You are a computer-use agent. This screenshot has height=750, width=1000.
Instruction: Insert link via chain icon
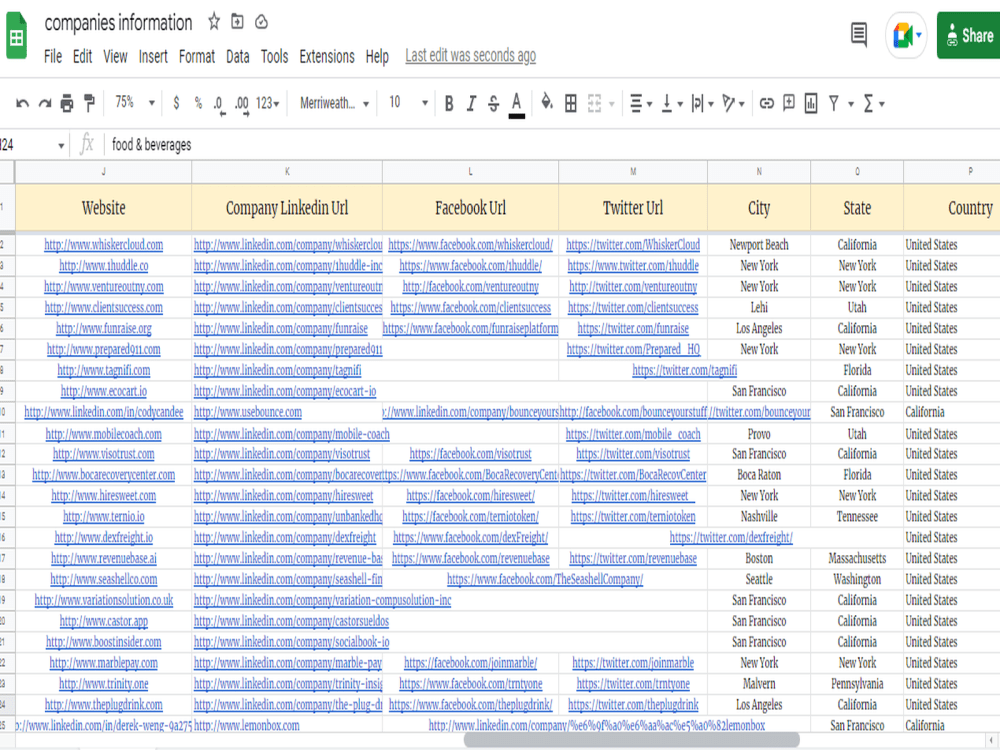767,103
